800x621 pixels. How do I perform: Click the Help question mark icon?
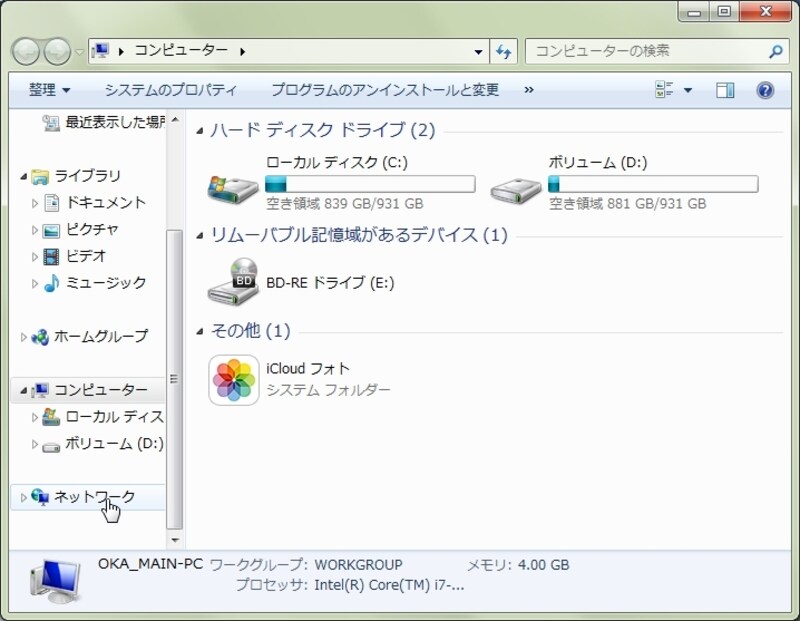tap(765, 90)
